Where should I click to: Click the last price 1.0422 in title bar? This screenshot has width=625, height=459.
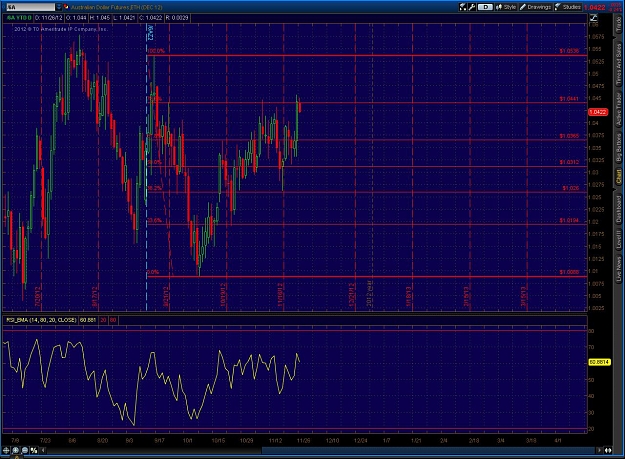click(594, 7)
